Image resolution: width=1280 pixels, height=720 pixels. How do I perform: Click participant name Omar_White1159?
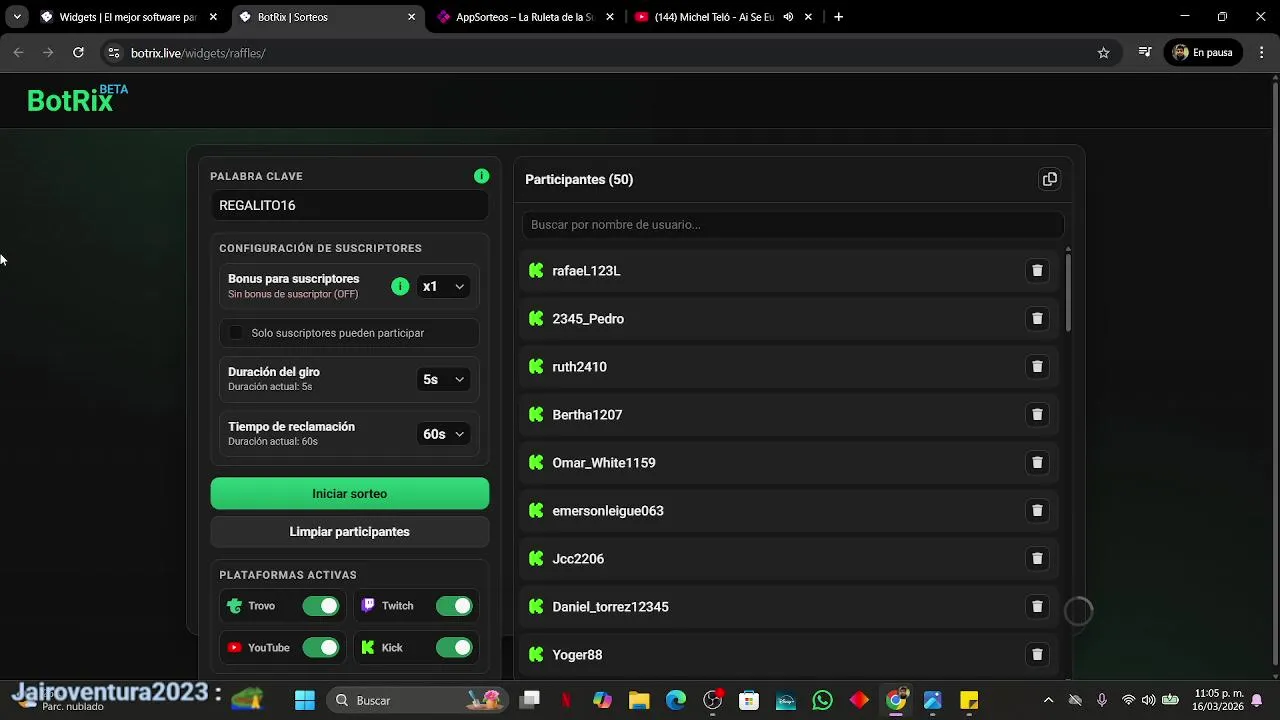tap(604, 463)
